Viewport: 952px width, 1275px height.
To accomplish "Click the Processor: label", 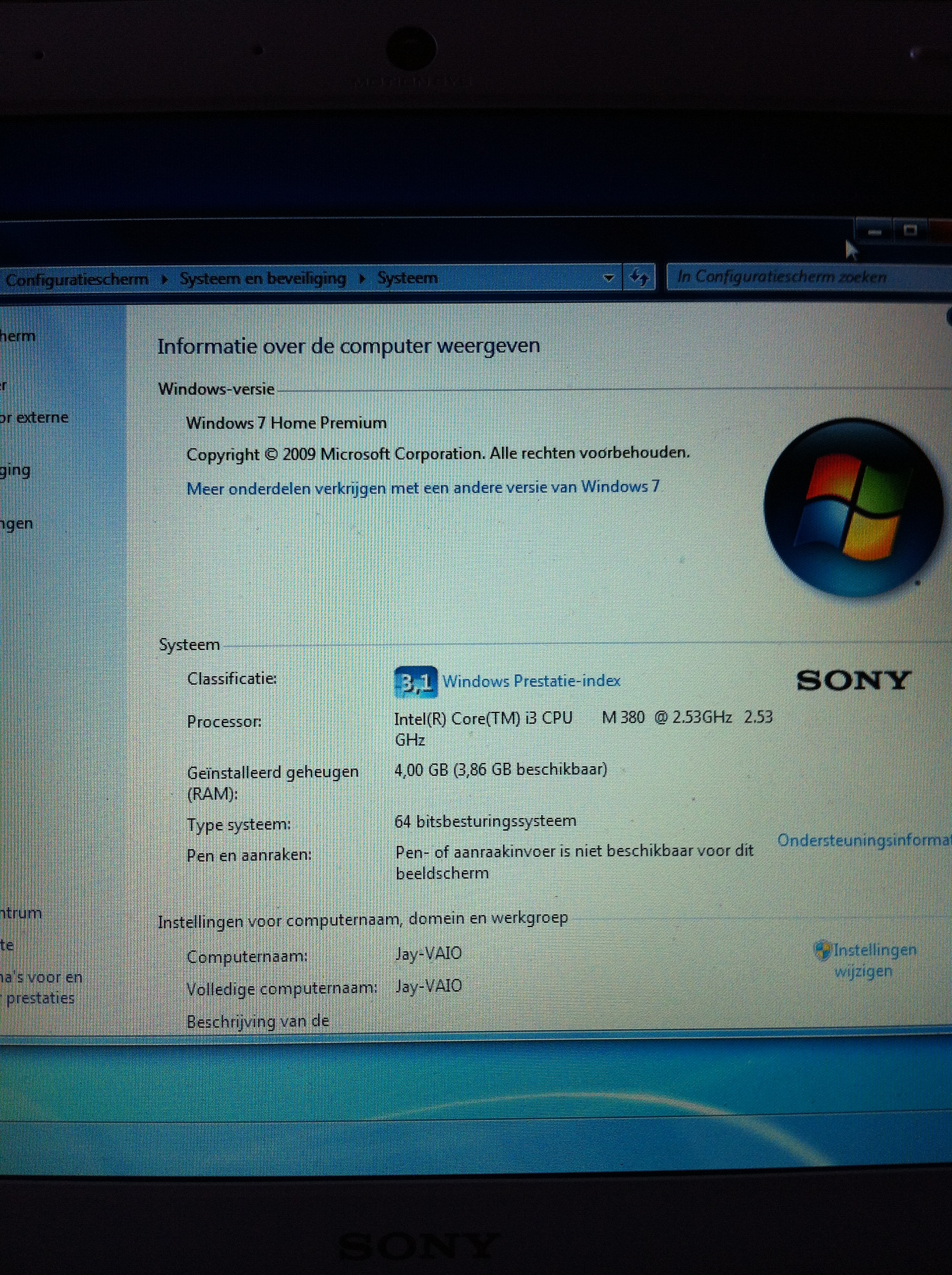I will tap(224, 722).
